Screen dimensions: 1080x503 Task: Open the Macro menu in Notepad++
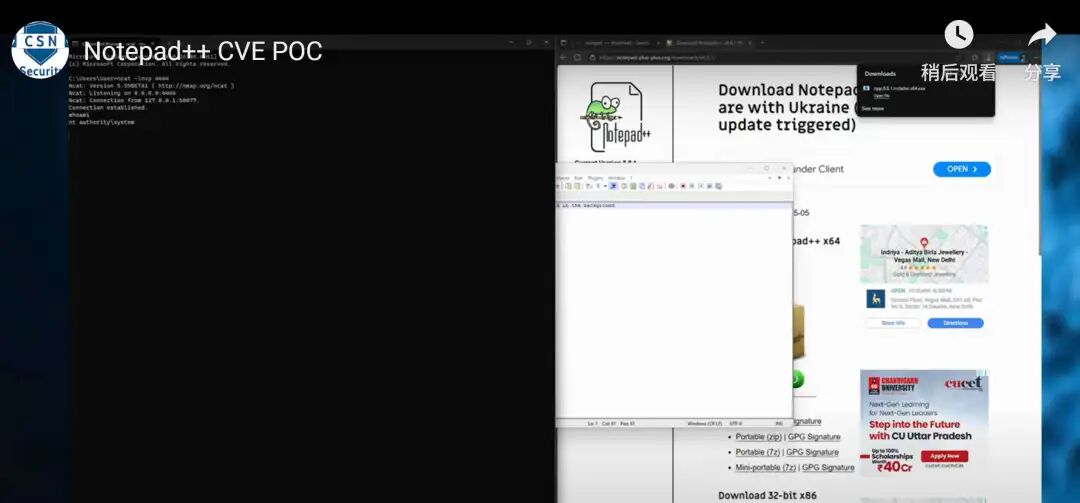[x=563, y=178]
